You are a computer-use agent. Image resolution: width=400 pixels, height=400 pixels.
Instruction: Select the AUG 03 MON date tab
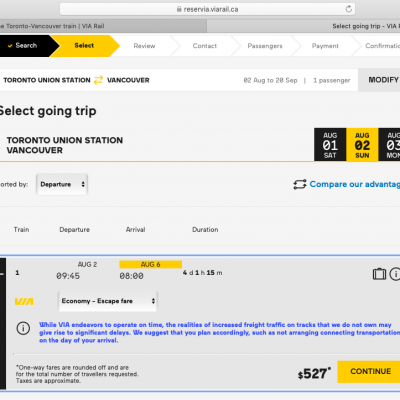click(390, 145)
